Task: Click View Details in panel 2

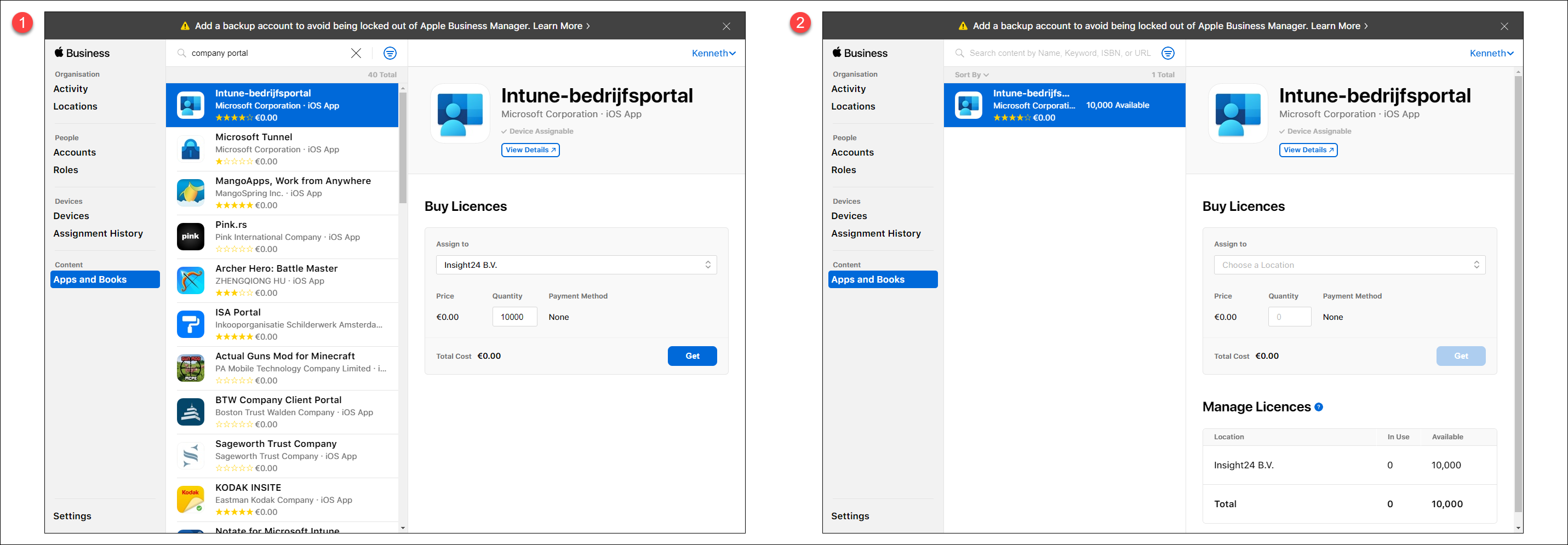Action: pos(1308,150)
